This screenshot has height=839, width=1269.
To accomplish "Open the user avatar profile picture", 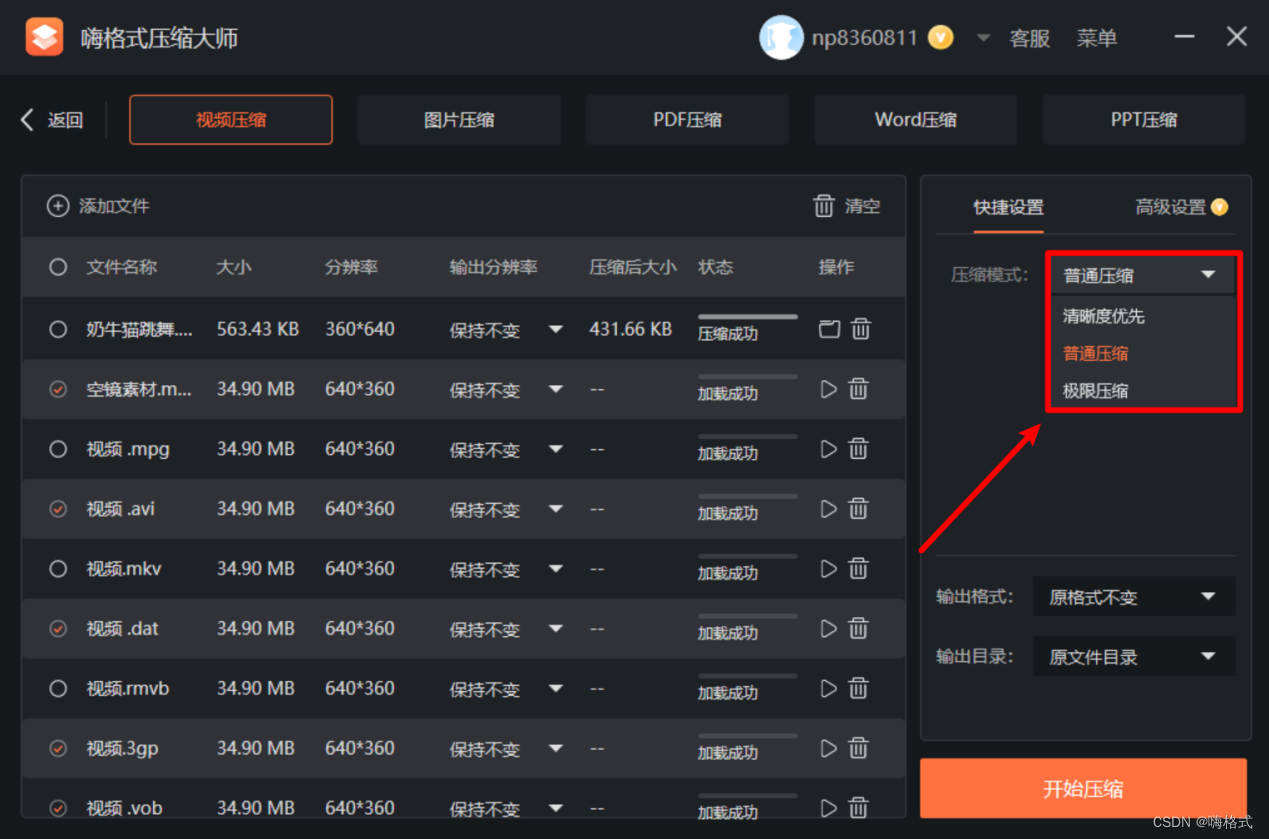I will 781,38.
